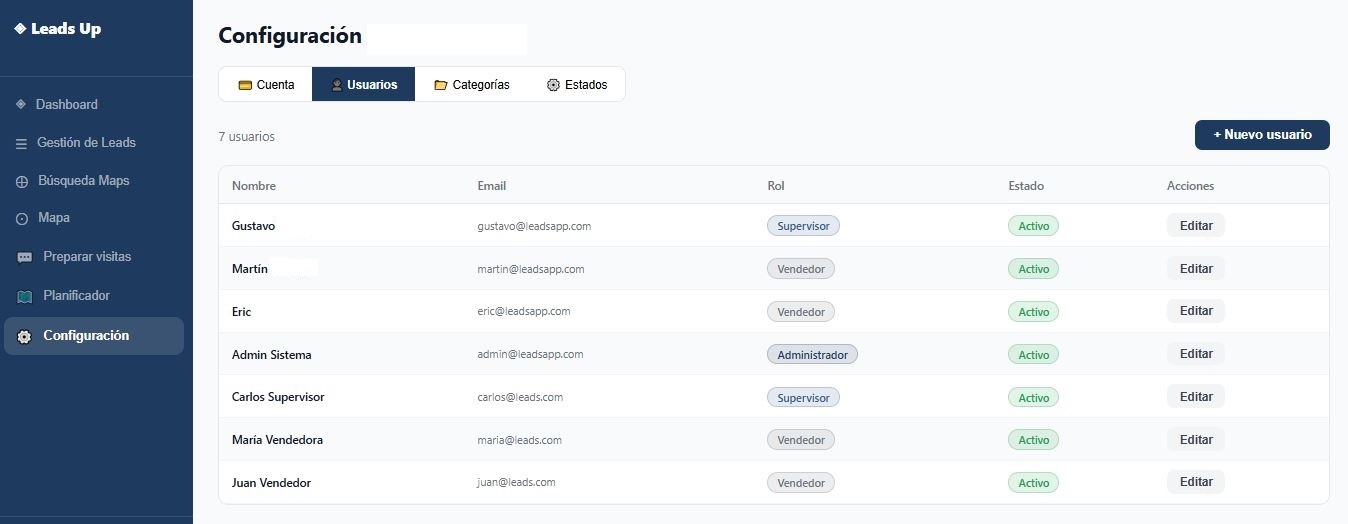Viewport: 1348px width, 524px height.
Task: Click the + Nuevo usuario button
Action: tap(1262, 135)
